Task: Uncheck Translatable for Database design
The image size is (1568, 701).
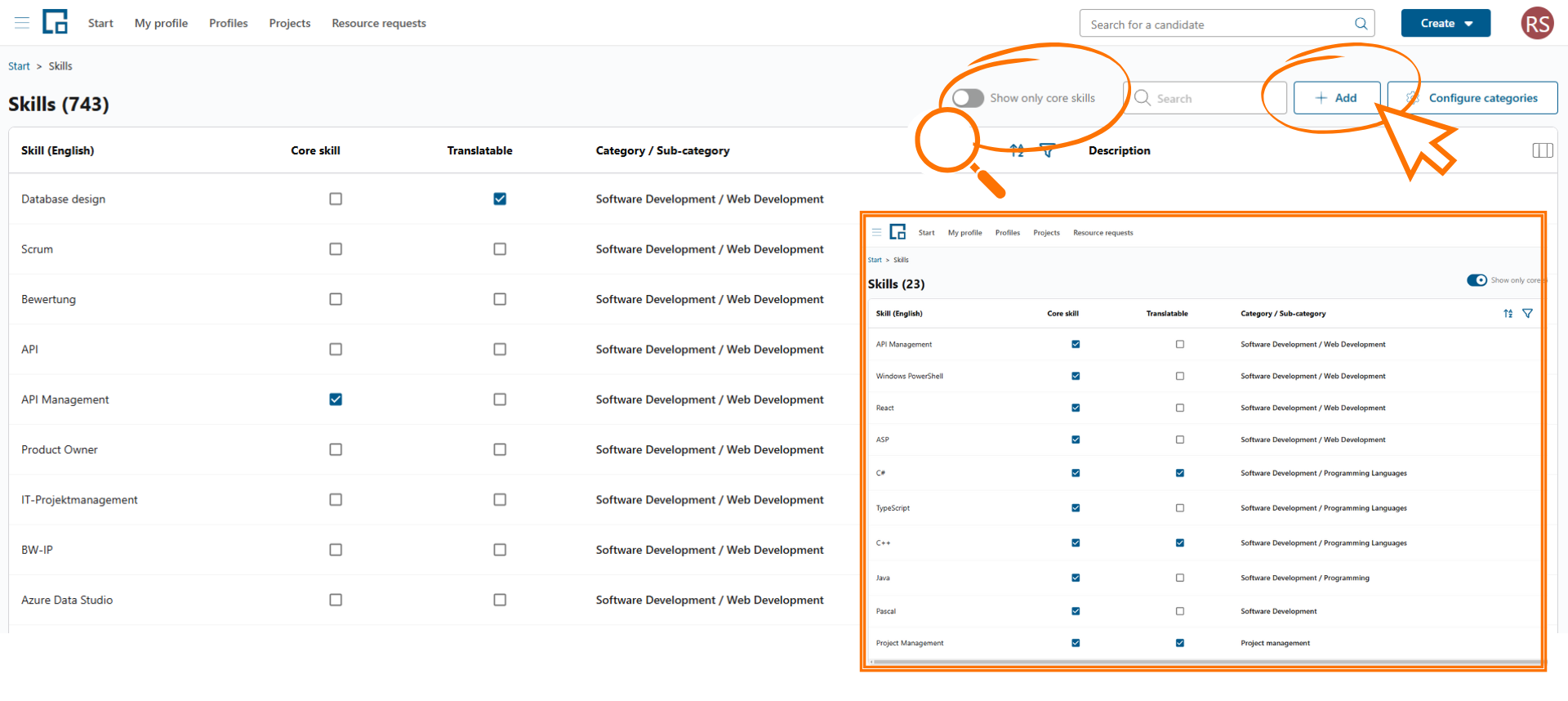Action: coord(500,199)
